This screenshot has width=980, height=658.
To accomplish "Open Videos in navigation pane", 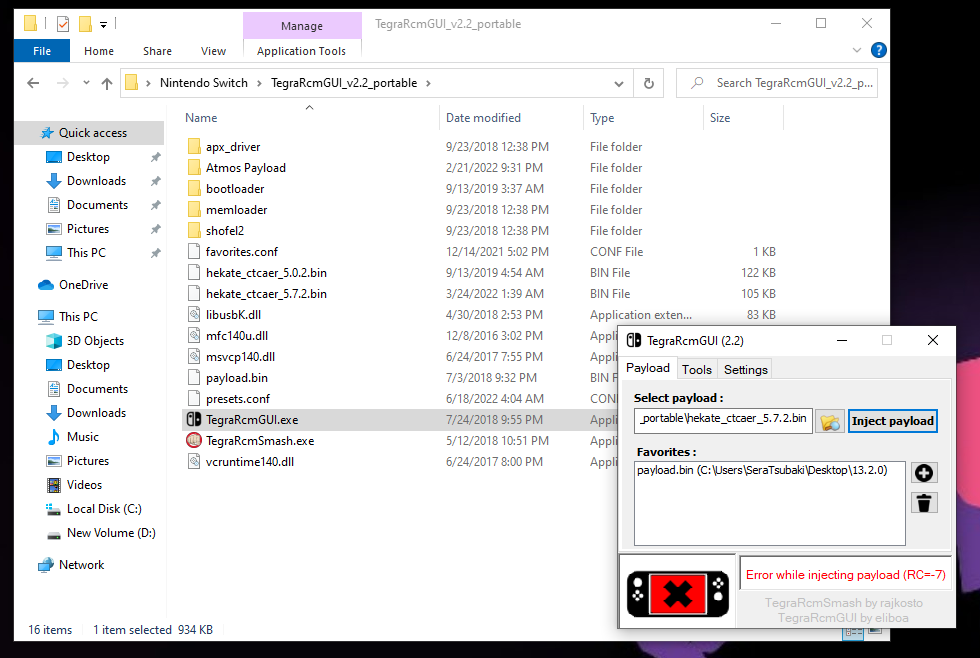I will (x=84, y=485).
